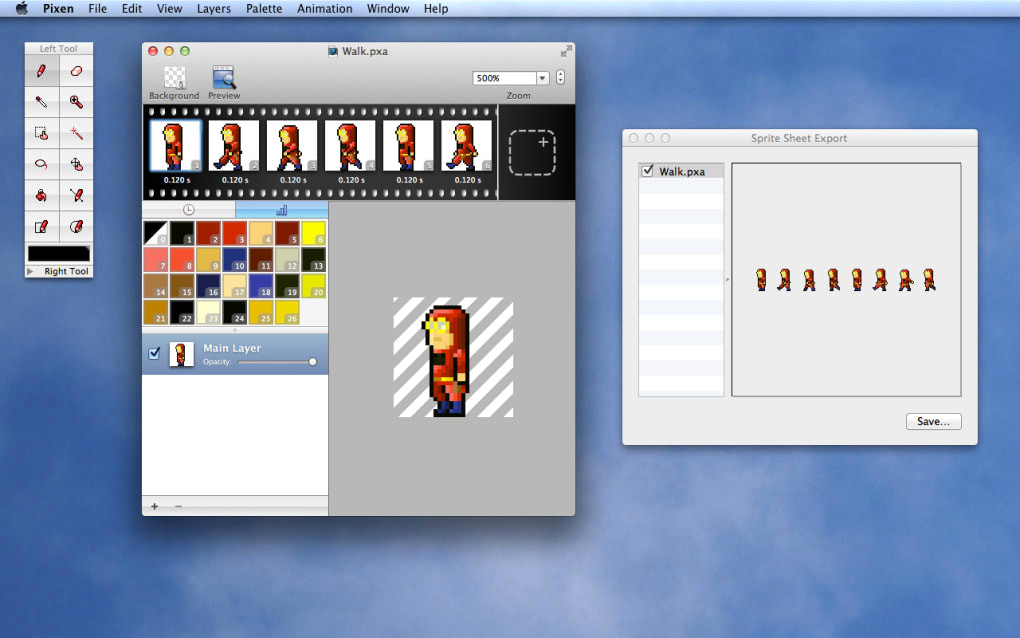Pick the Eyedropper tool
Image resolution: width=1020 pixels, height=638 pixels.
coord(41,101)
